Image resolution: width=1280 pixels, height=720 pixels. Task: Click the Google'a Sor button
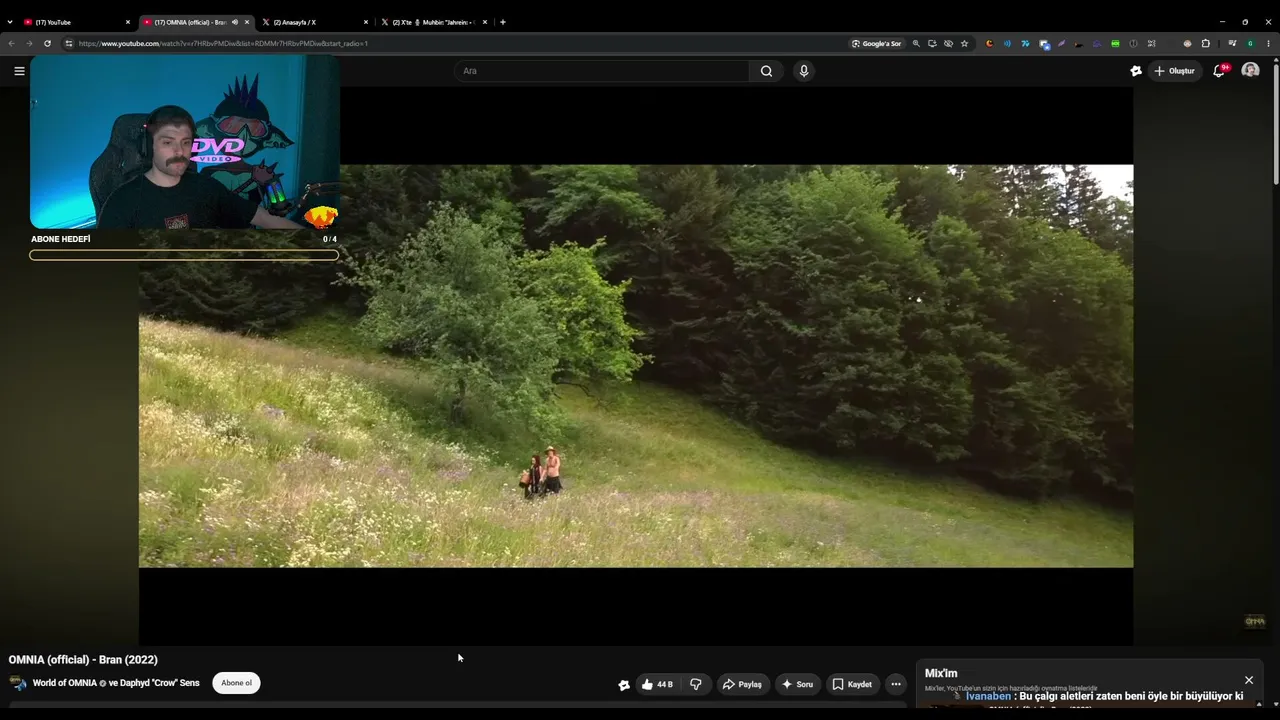(876, 43)
